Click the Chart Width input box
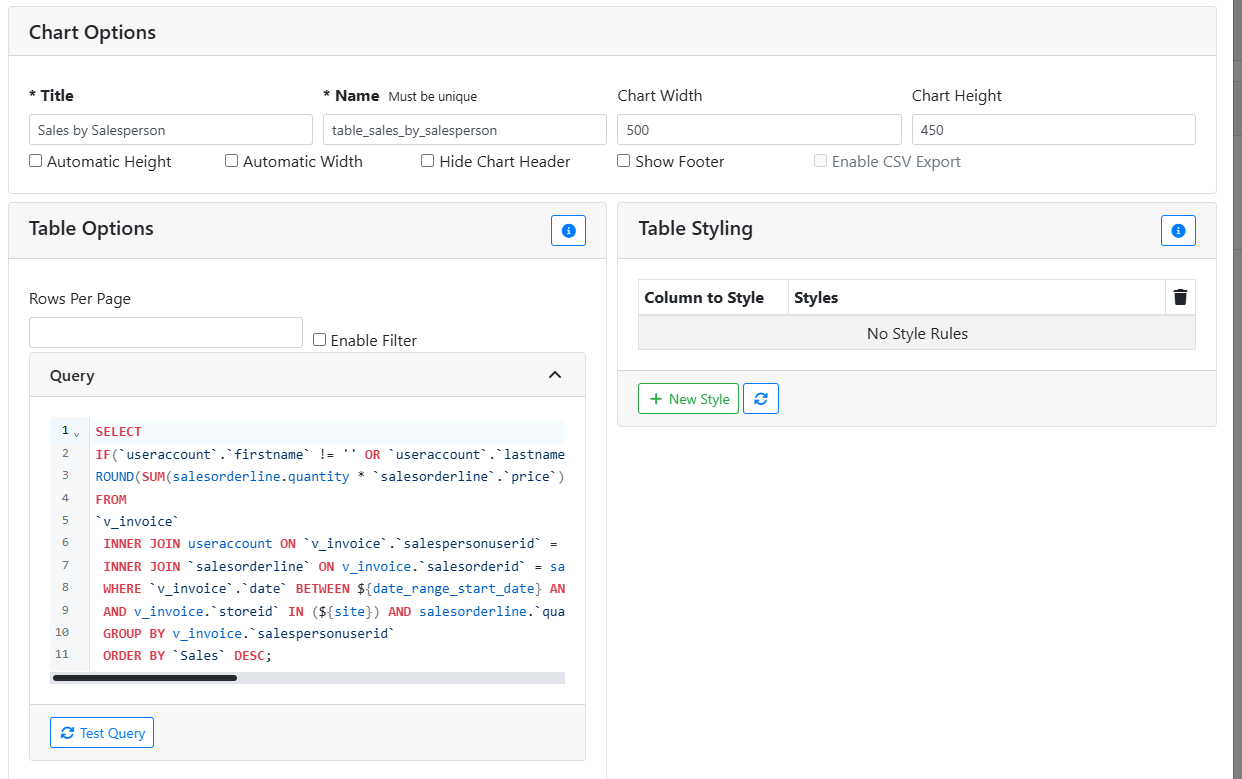This screenshot has height=779, width=1242. (758, 130)
